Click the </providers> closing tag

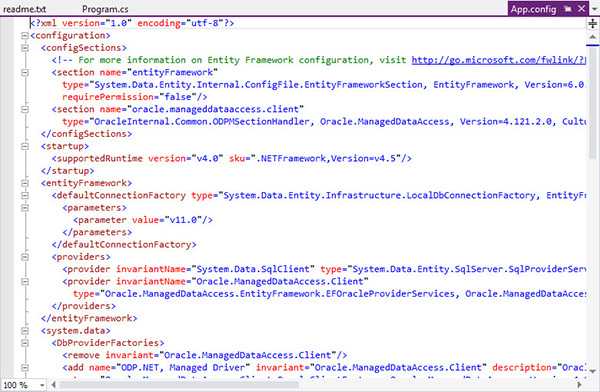pyautogui.click(x=83, y=306)
